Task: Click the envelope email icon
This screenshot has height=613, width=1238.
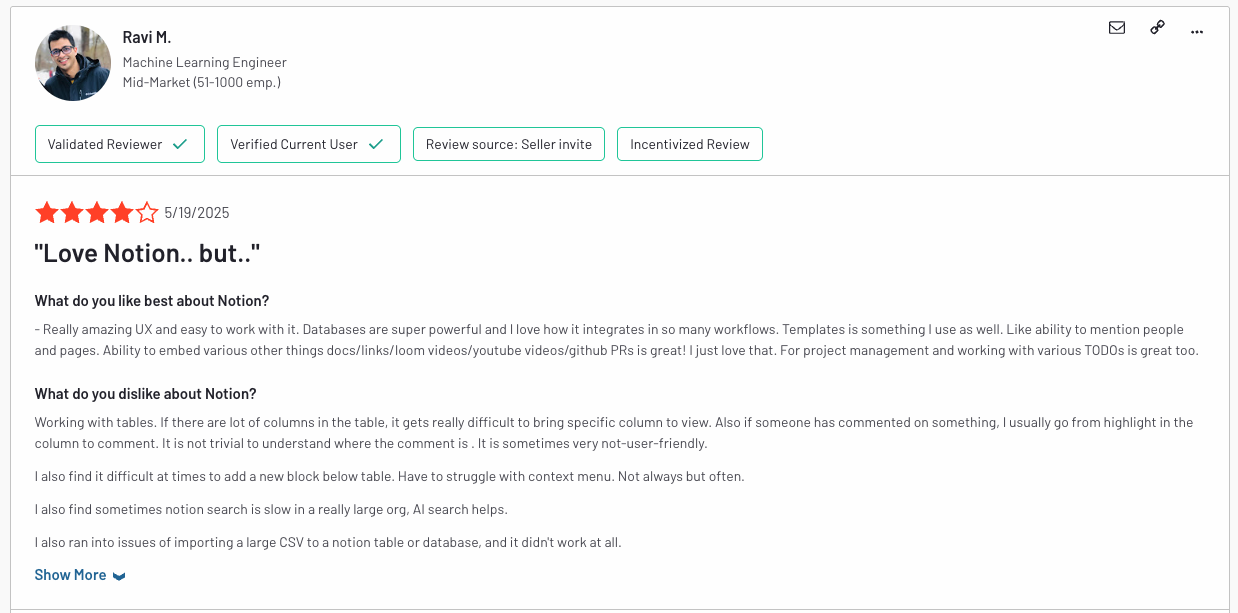Action: pyautogui.click(x=1117, y=28)
